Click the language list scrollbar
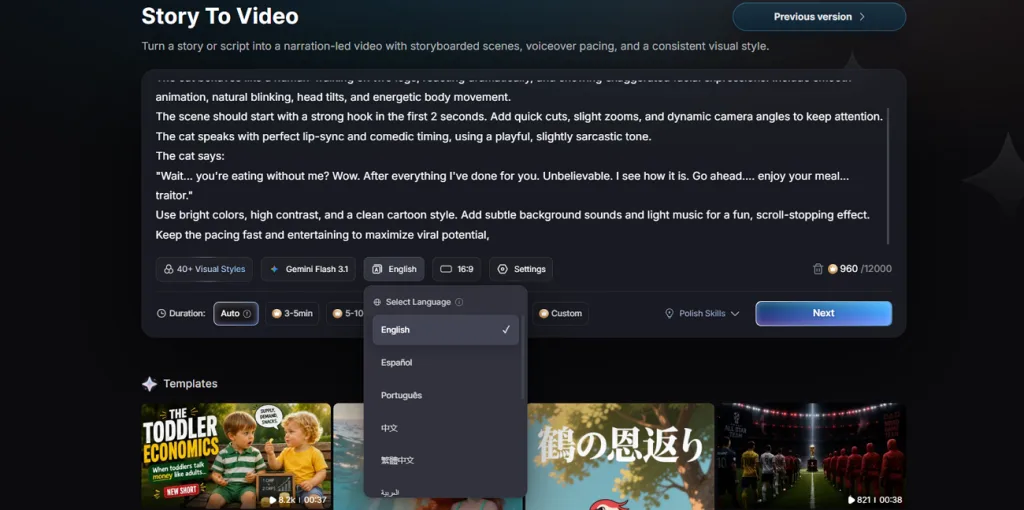 [x=522, y=357]
